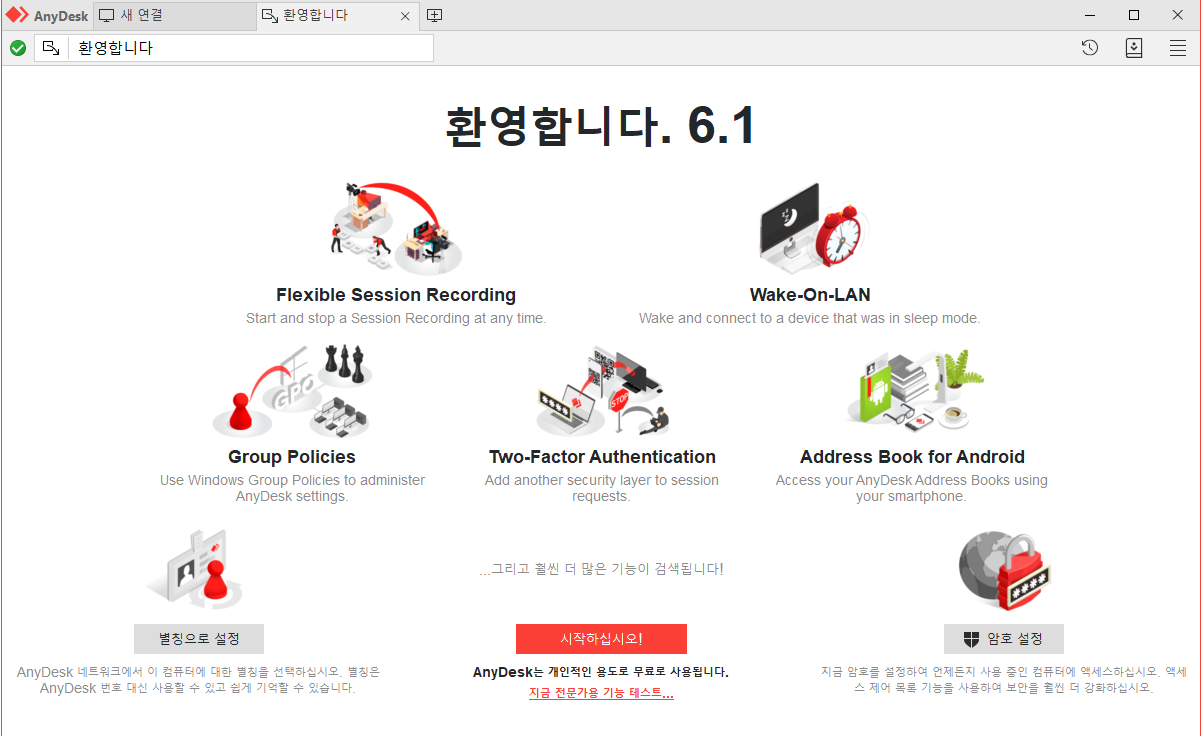This screenshot has width=1201, height=736.
Task: Minimize the AnyDesk window
Action: tap(1089, 15)
